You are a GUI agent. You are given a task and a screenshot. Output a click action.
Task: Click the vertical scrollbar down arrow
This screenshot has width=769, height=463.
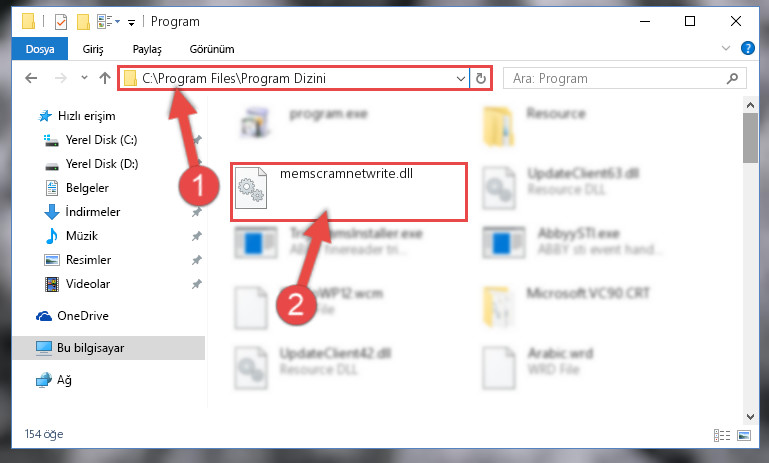750,416
